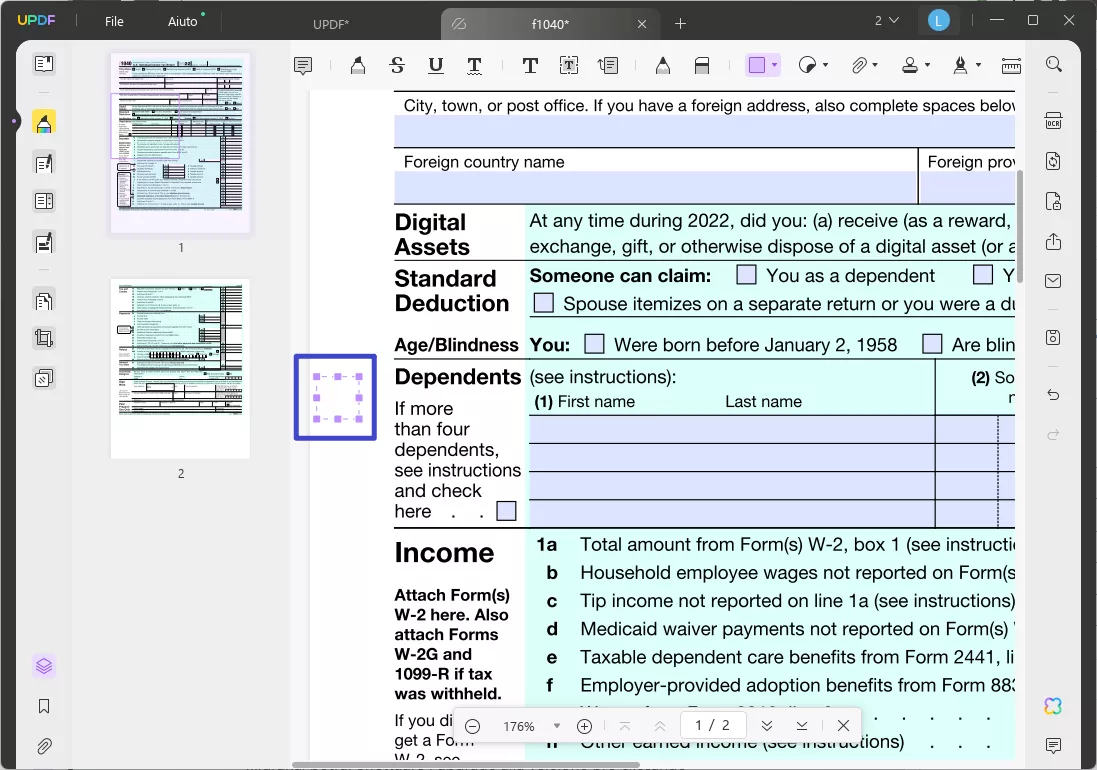This screenshot has height=770, width=1097.
Task: Click the Undo arrow in right sidebar
Action: pyautogui.click(x=1054, y=395)
